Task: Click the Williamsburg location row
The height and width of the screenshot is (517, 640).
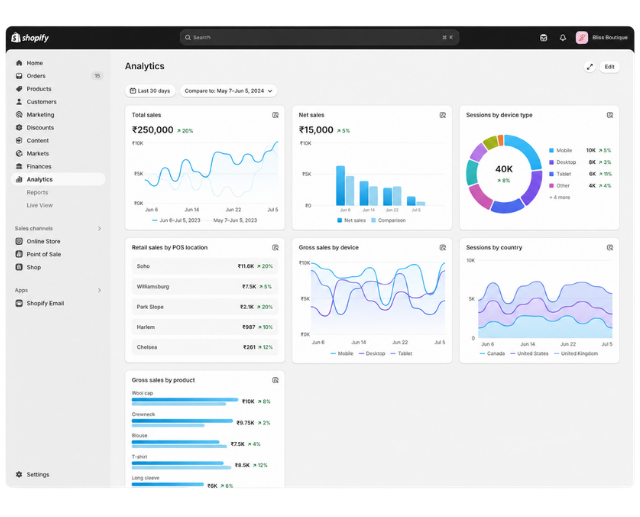Action: tap(204, 286)
